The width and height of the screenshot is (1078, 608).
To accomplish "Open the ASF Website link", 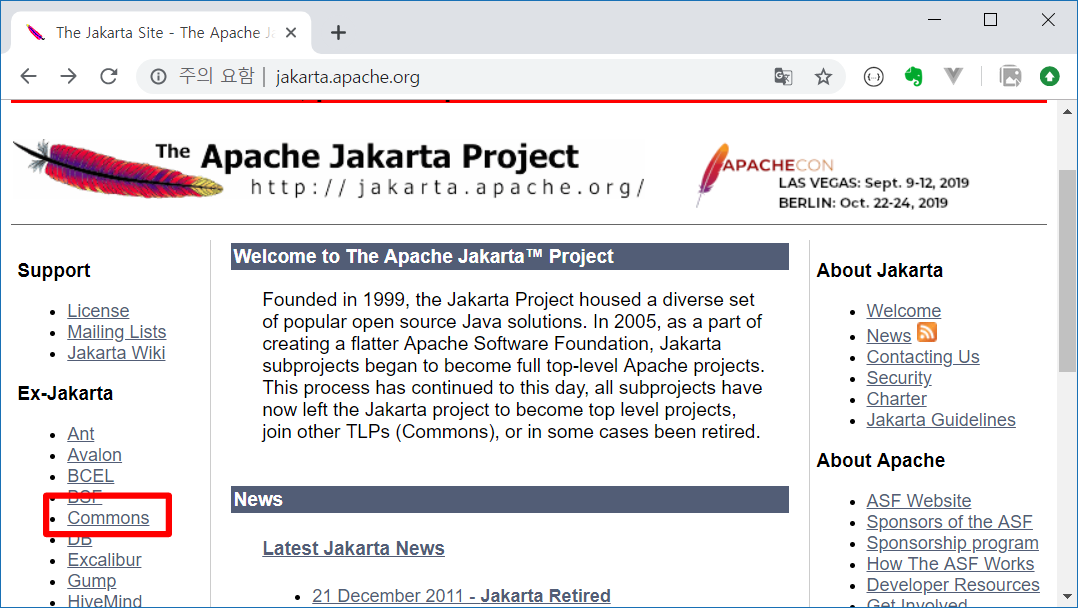I will [918, 501].
